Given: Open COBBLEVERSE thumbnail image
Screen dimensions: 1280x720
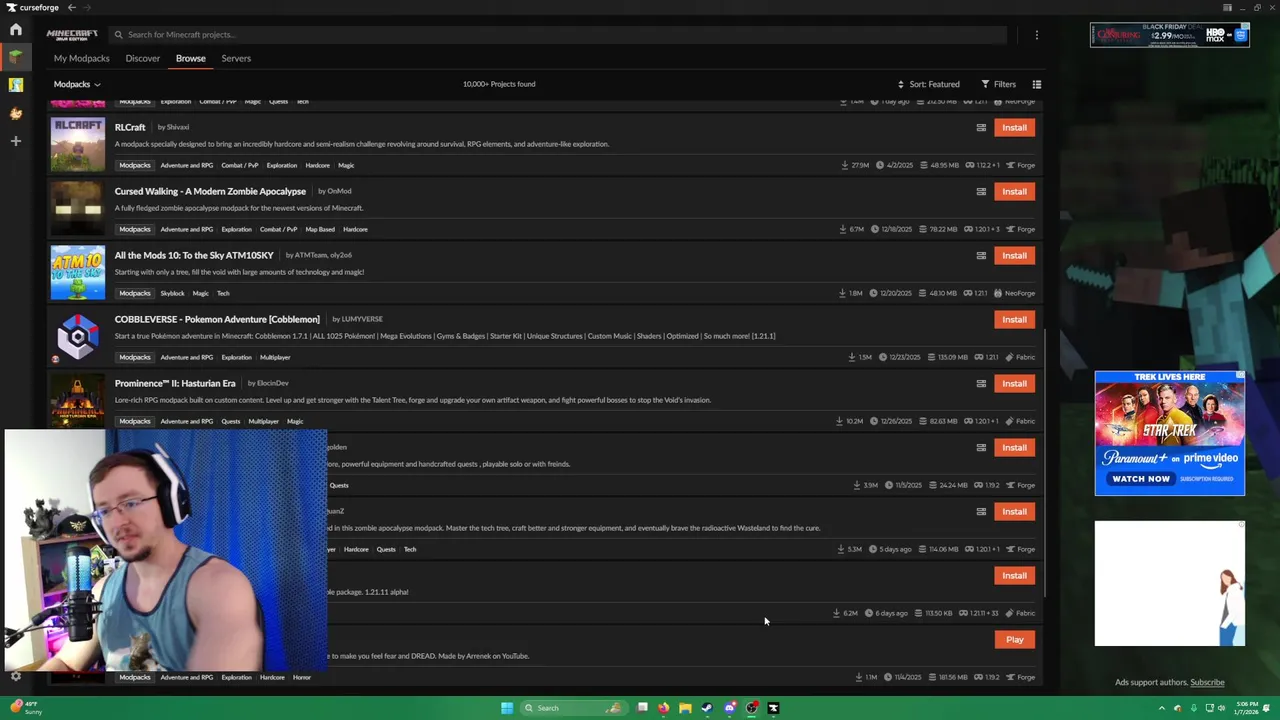Looking at the screenshot, I should pos(78,336).
